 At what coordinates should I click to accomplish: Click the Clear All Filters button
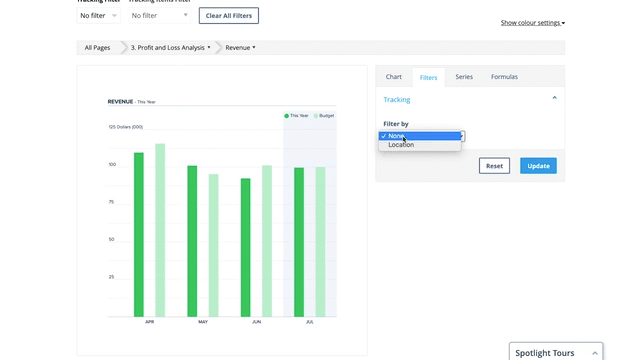pos(229,16)
